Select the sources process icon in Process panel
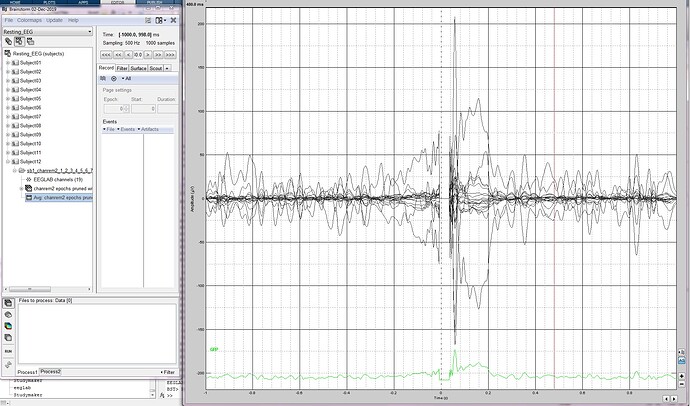This screenshot has height=406, width=690. click(8, 315)
